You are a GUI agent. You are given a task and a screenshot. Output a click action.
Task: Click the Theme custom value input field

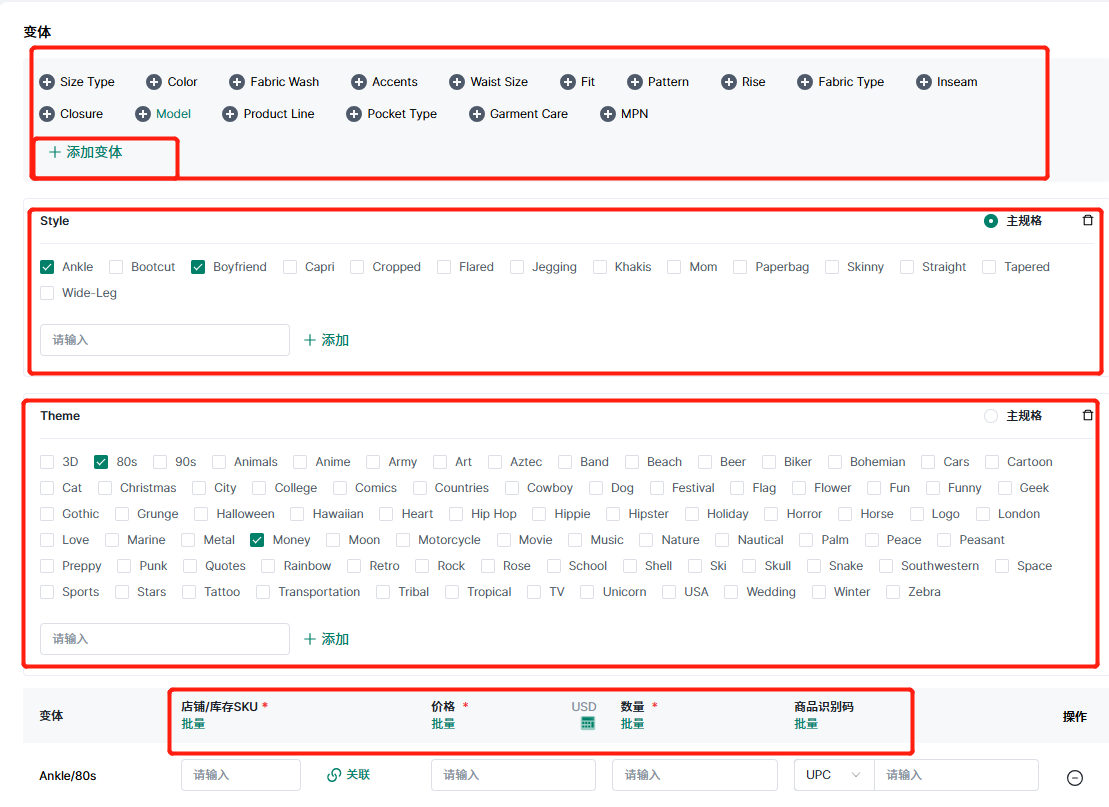coord(165,639)
